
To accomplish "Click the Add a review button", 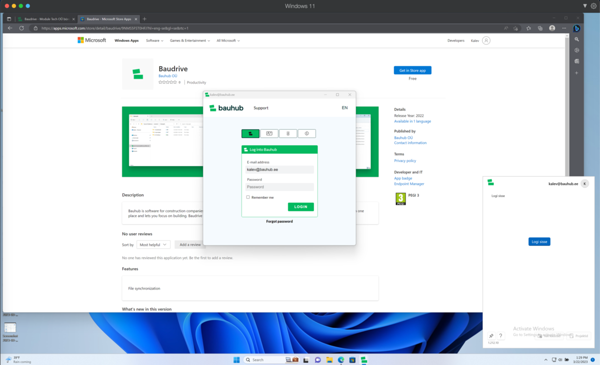I will tap(190, 244).
